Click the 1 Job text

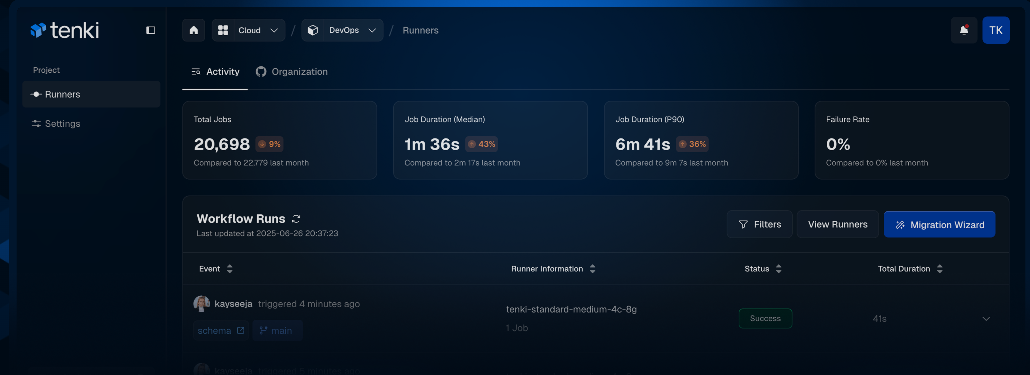pyautogui.click(x=517, y=328)
